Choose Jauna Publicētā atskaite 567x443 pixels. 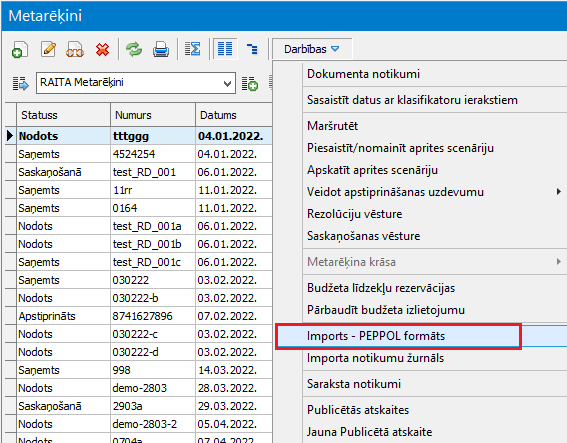(x=370, y=432)
